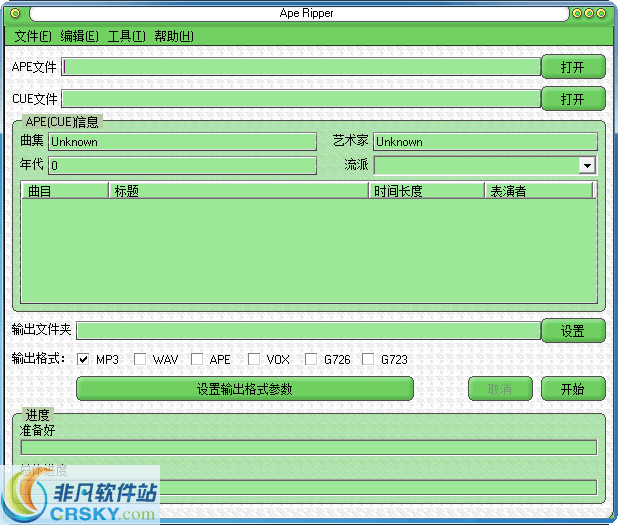Expand the 流派 genre dropdown arrow
The height and width of the screenshot is (525, 618).
pyautogui.click(x=587, y=165)
